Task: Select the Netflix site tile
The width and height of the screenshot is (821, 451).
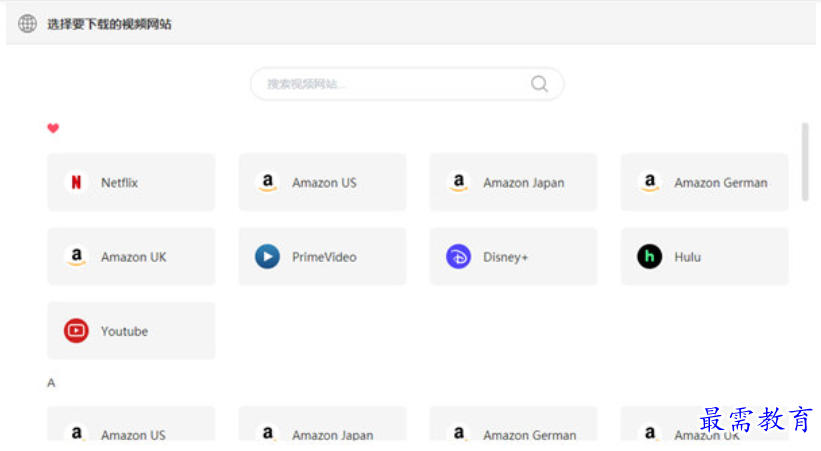Action: tap(131, 182)
